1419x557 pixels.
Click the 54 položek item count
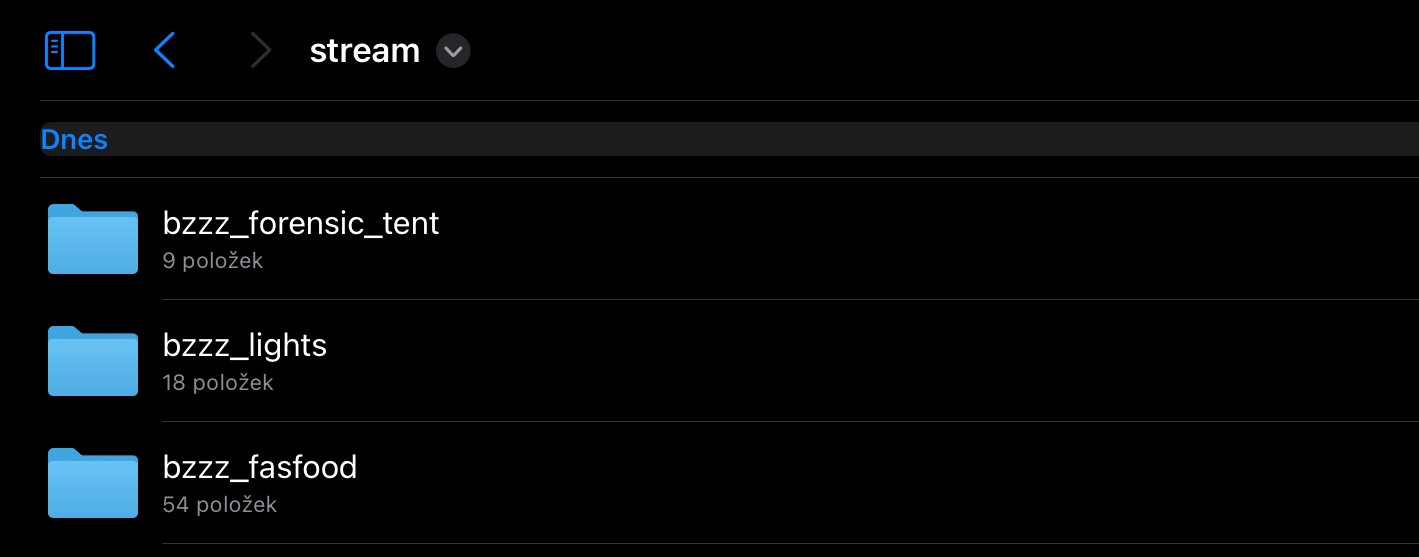tap(219, 505)
